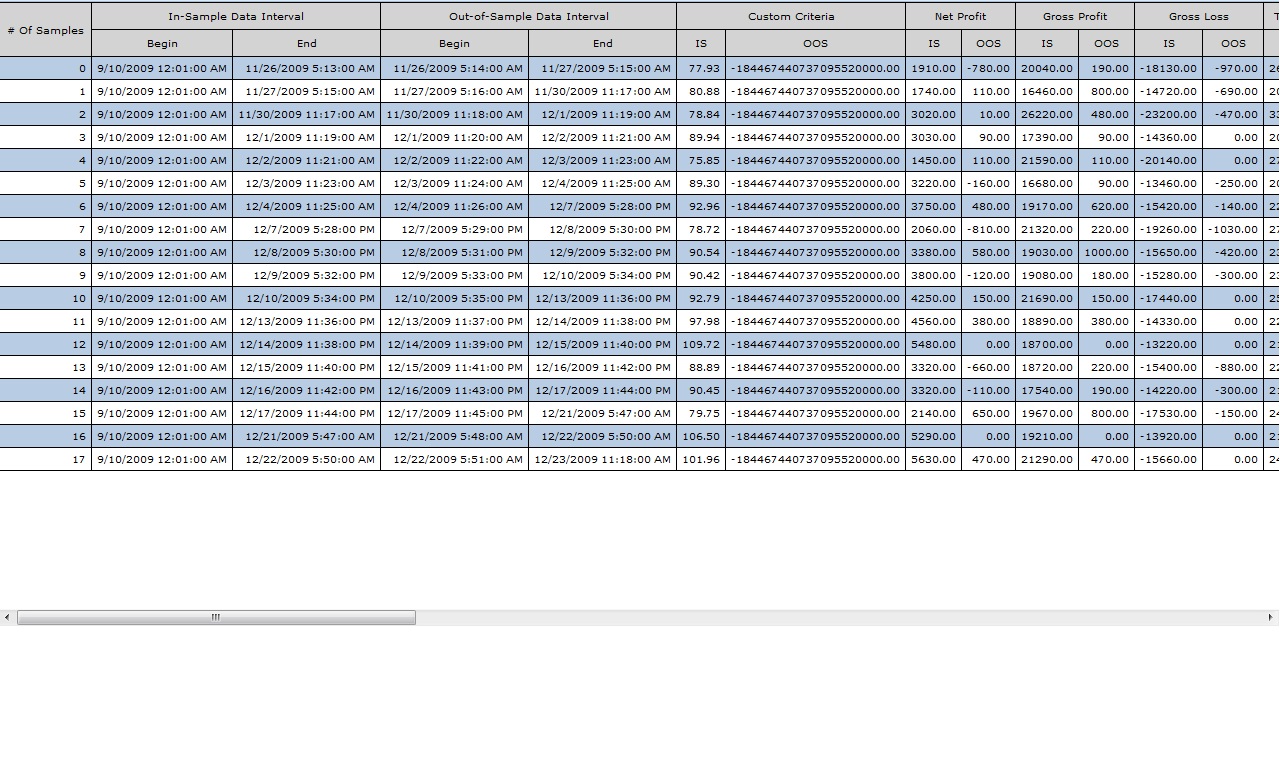Click cell '12/23/2009 11:18:00 AM'
The image size is (1280, 760).
click(602, 459)
